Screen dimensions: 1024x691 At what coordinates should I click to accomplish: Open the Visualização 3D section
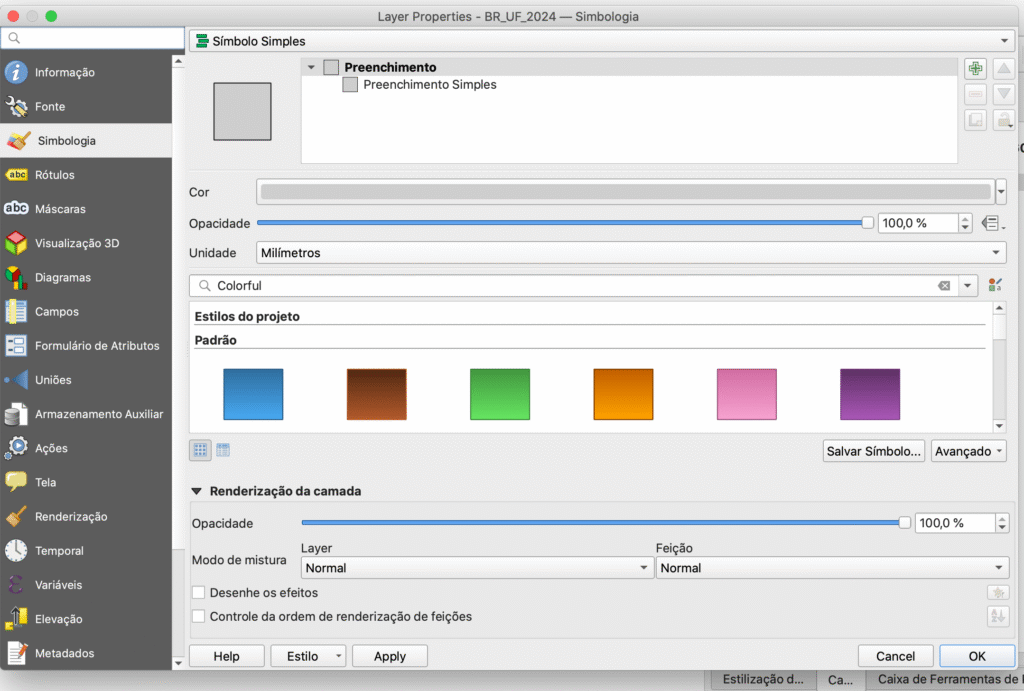86,243
